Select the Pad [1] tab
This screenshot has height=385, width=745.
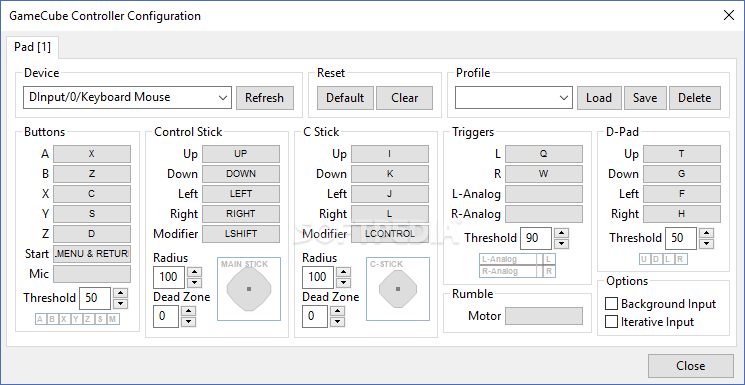click(x=32, y=47)
